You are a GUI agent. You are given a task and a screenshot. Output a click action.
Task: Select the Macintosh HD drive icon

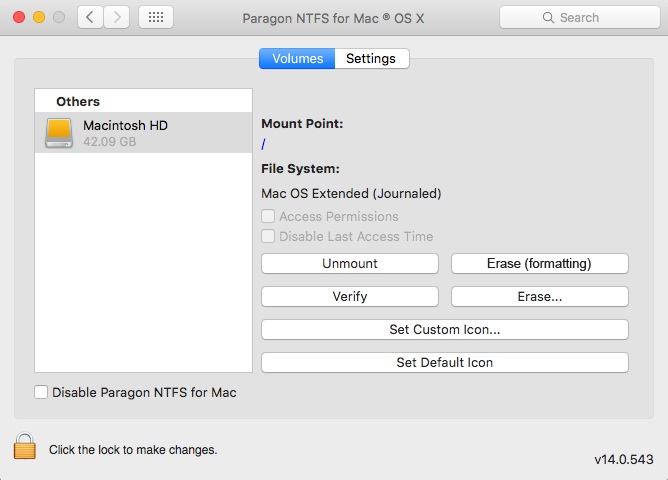tap(59, 133)
